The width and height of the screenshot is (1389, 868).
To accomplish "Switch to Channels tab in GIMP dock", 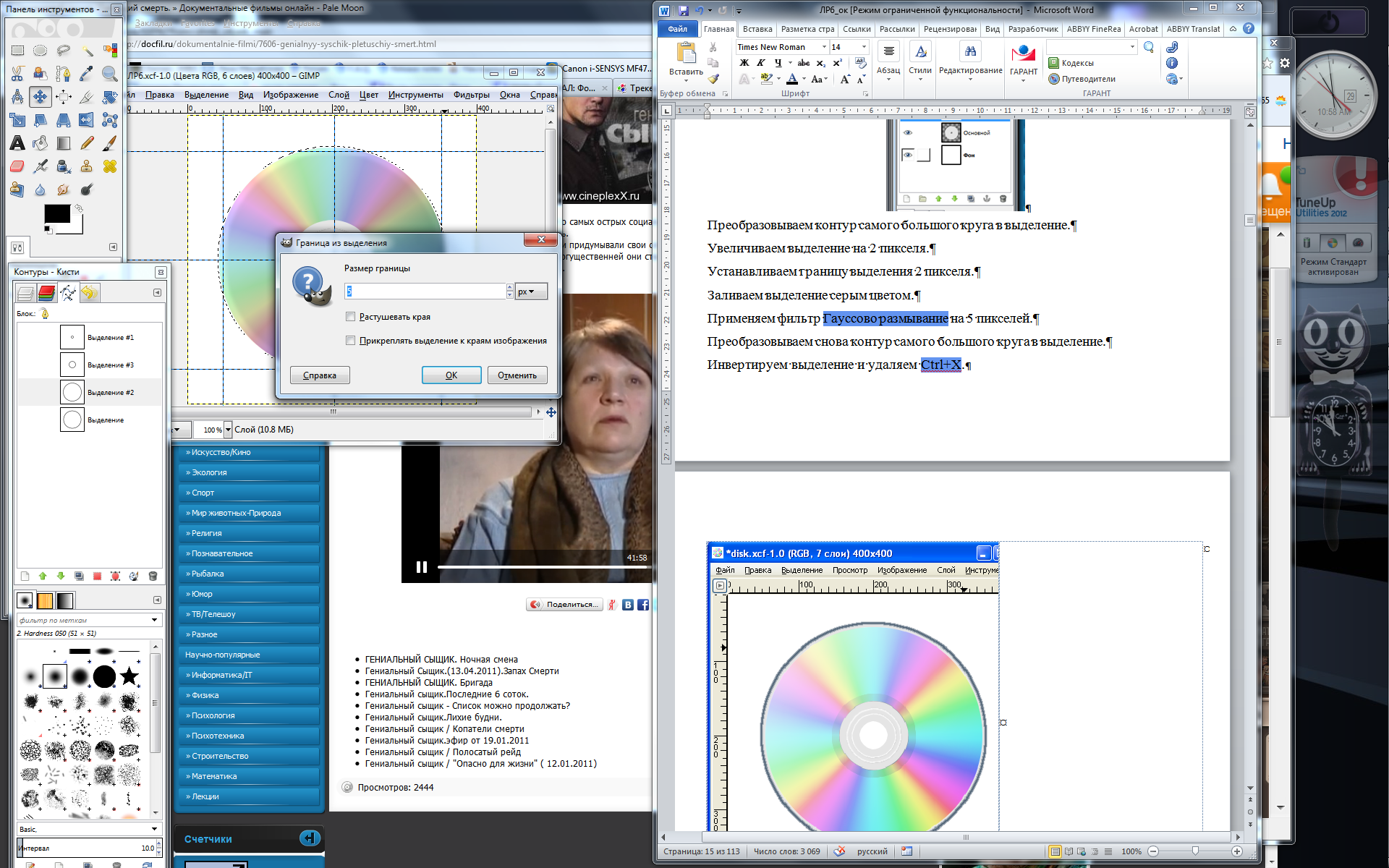I will [46, 293].
